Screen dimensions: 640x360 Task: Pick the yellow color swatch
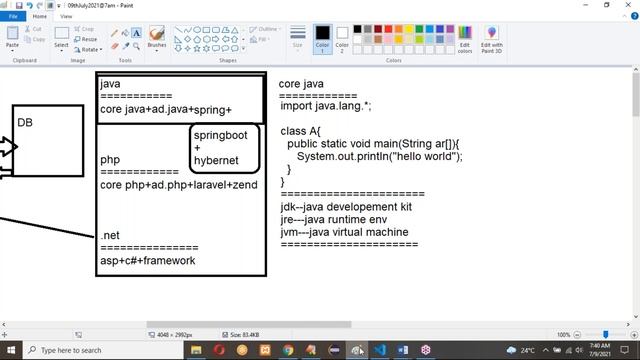[409, 29]
